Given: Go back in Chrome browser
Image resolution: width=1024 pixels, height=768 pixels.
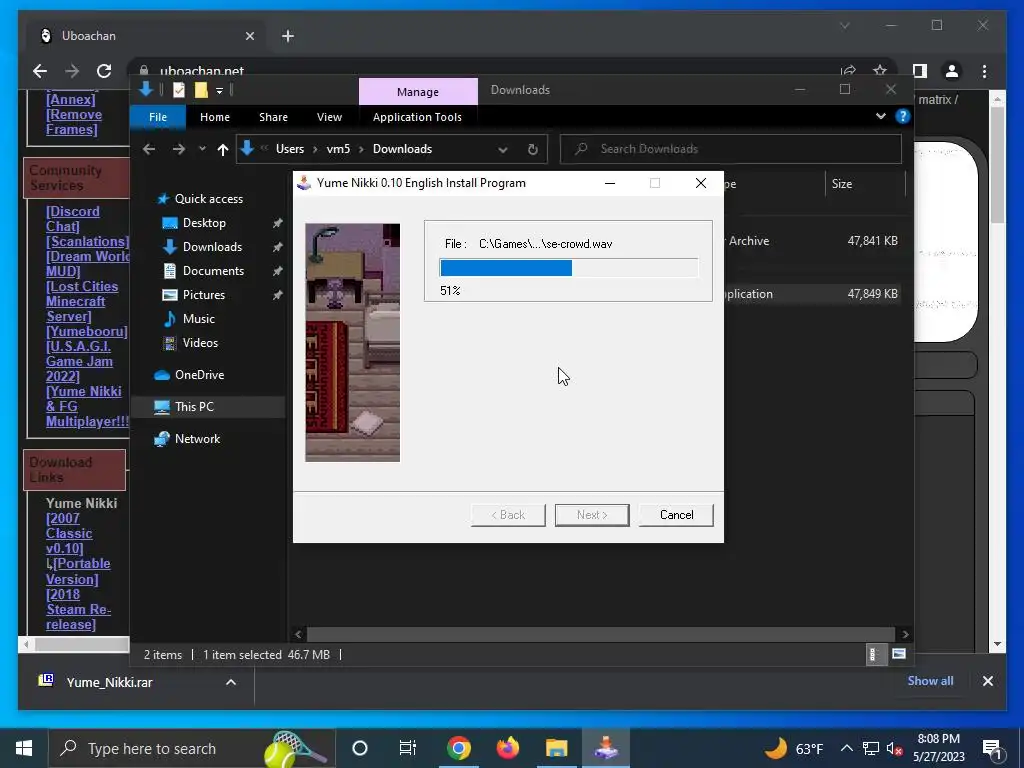Looking at the screenshot, I should coord(40,71).
